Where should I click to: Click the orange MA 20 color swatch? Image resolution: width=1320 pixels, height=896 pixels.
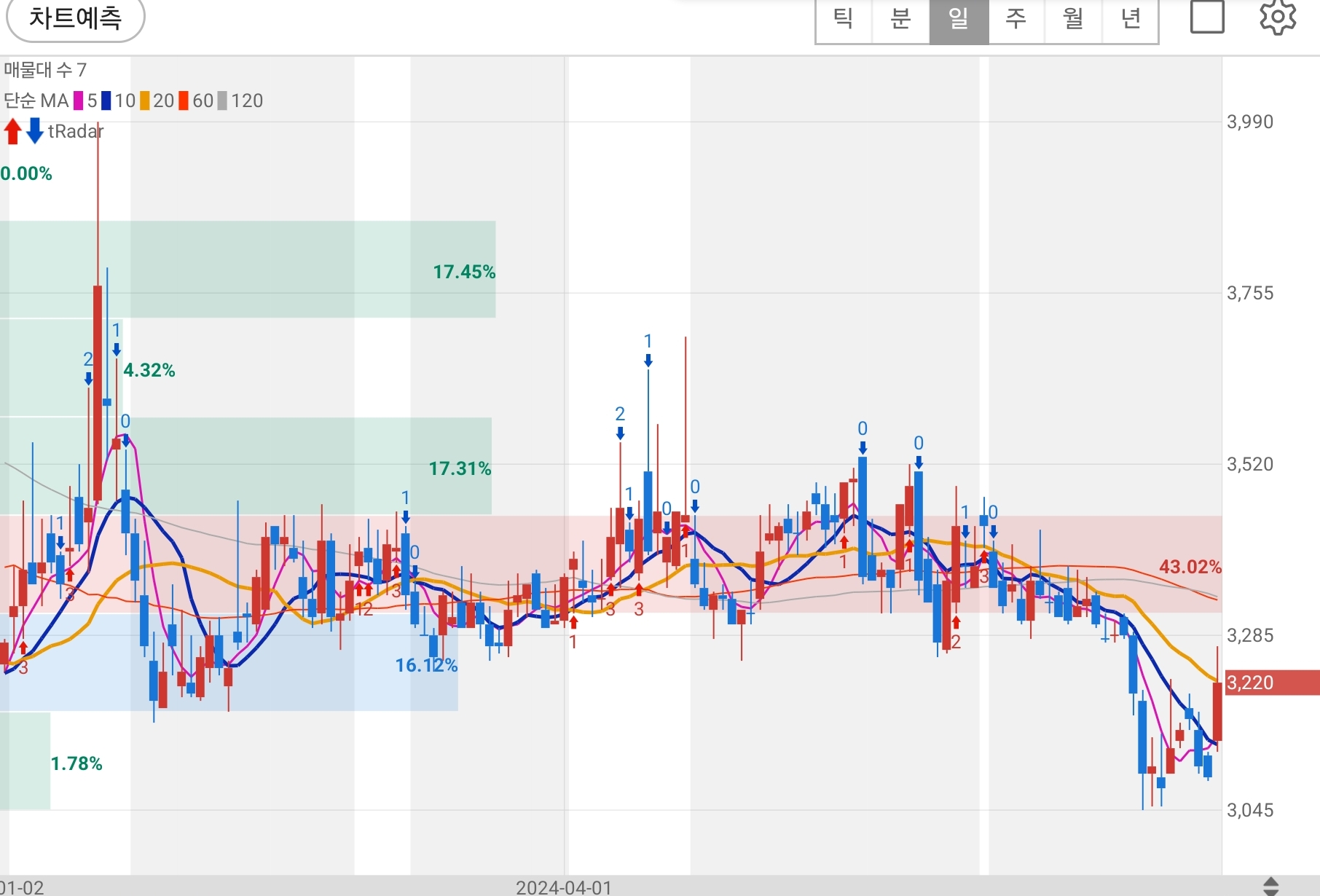click(x=145, y=101)
